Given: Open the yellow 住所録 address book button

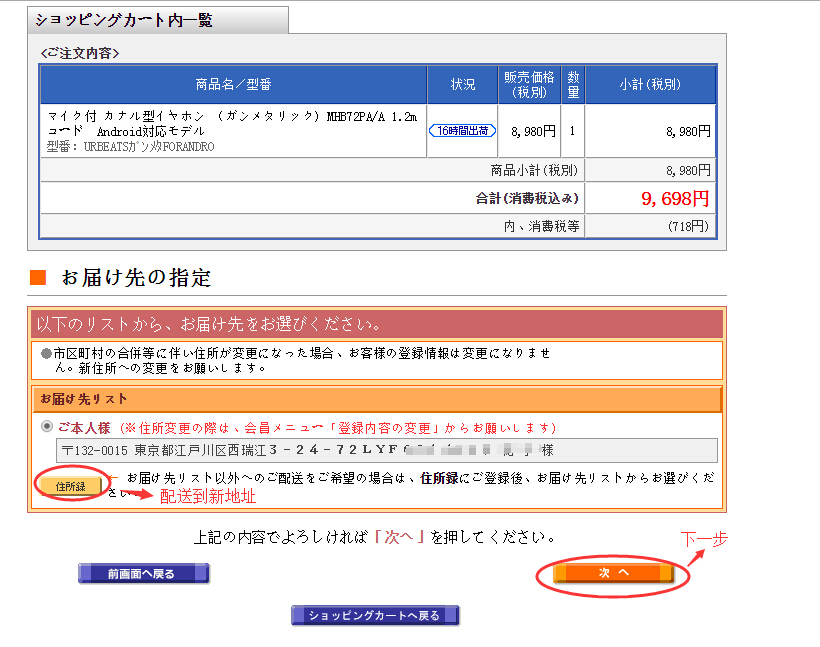Looking at the screenshot, I should coord(70,486).
